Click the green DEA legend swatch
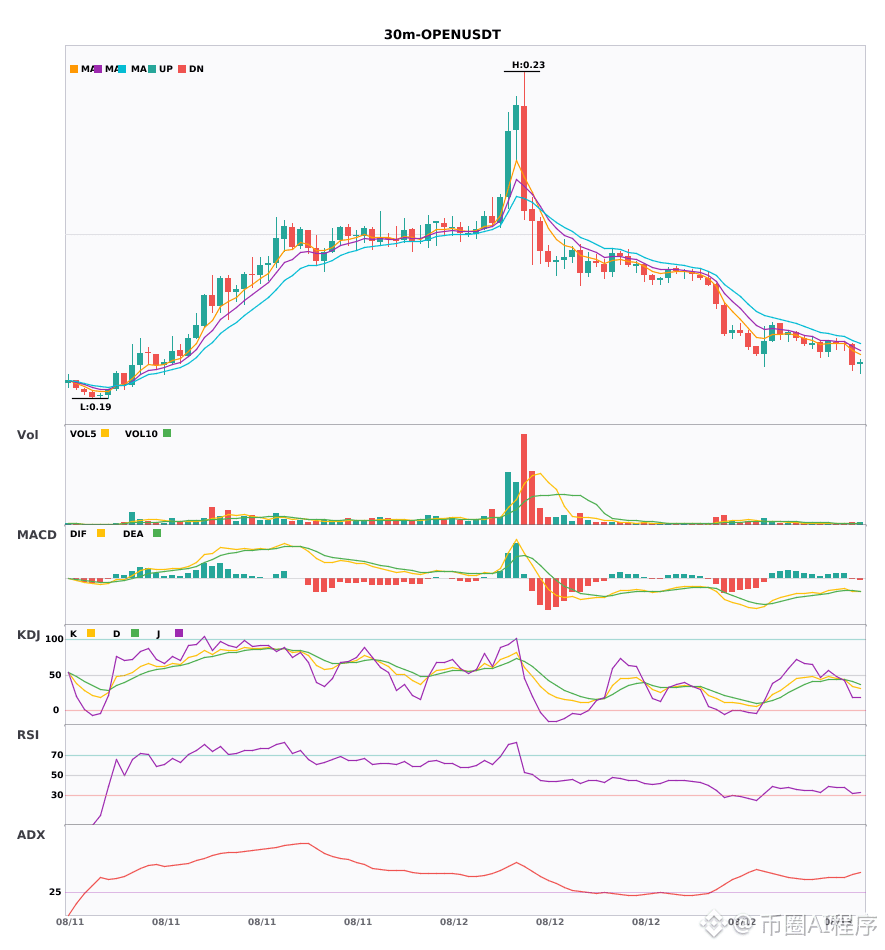 pos(157,533)
